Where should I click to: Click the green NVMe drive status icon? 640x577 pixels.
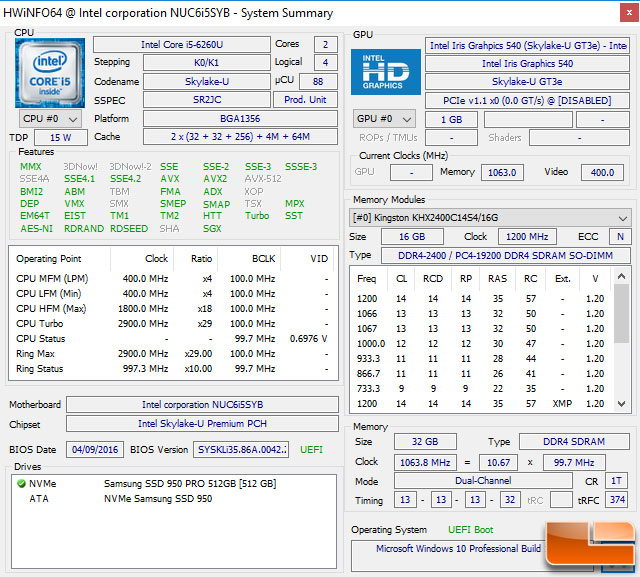21,484
